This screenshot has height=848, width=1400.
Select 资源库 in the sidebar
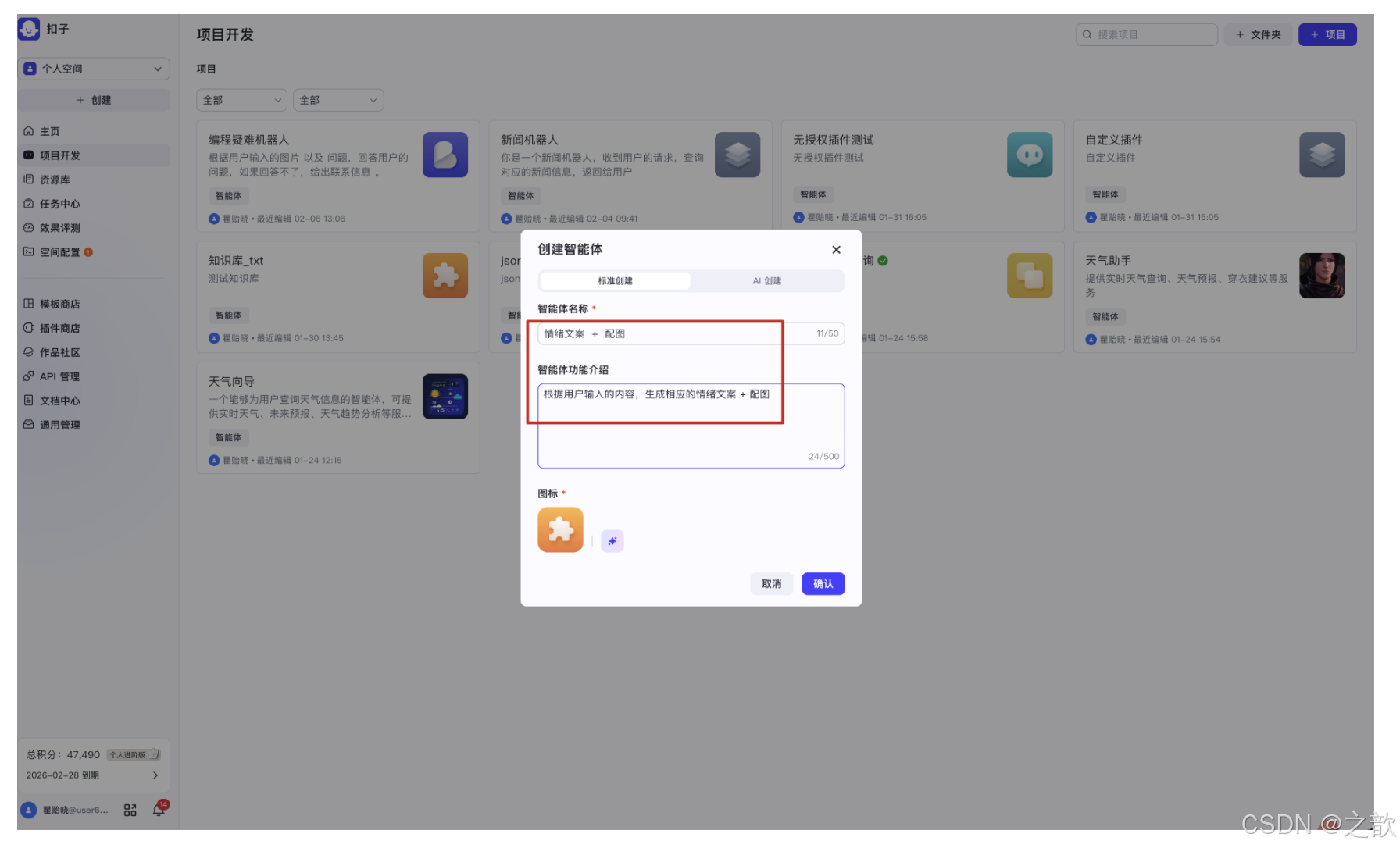coord(55,179)
